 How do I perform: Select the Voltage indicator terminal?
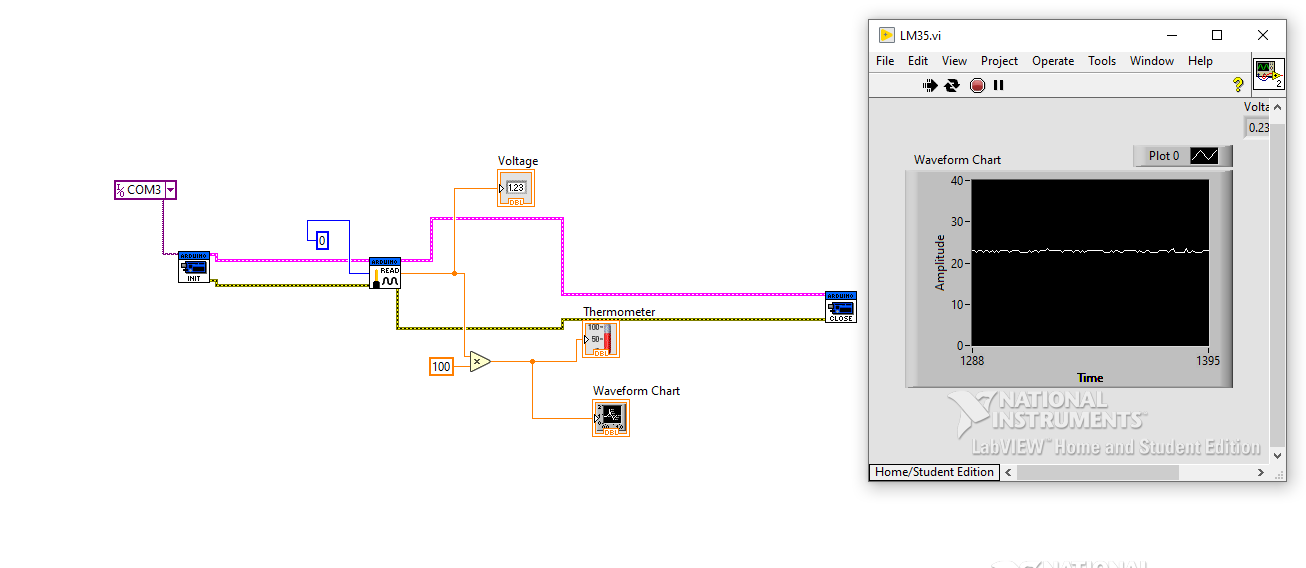516,188
